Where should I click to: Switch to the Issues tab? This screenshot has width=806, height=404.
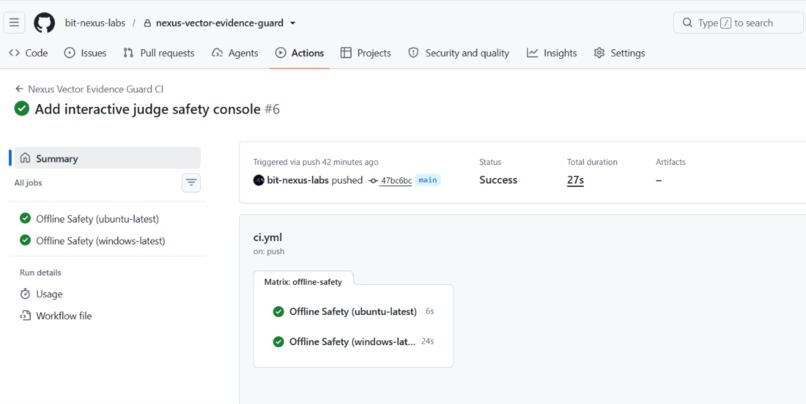click(x=85, y=53)
